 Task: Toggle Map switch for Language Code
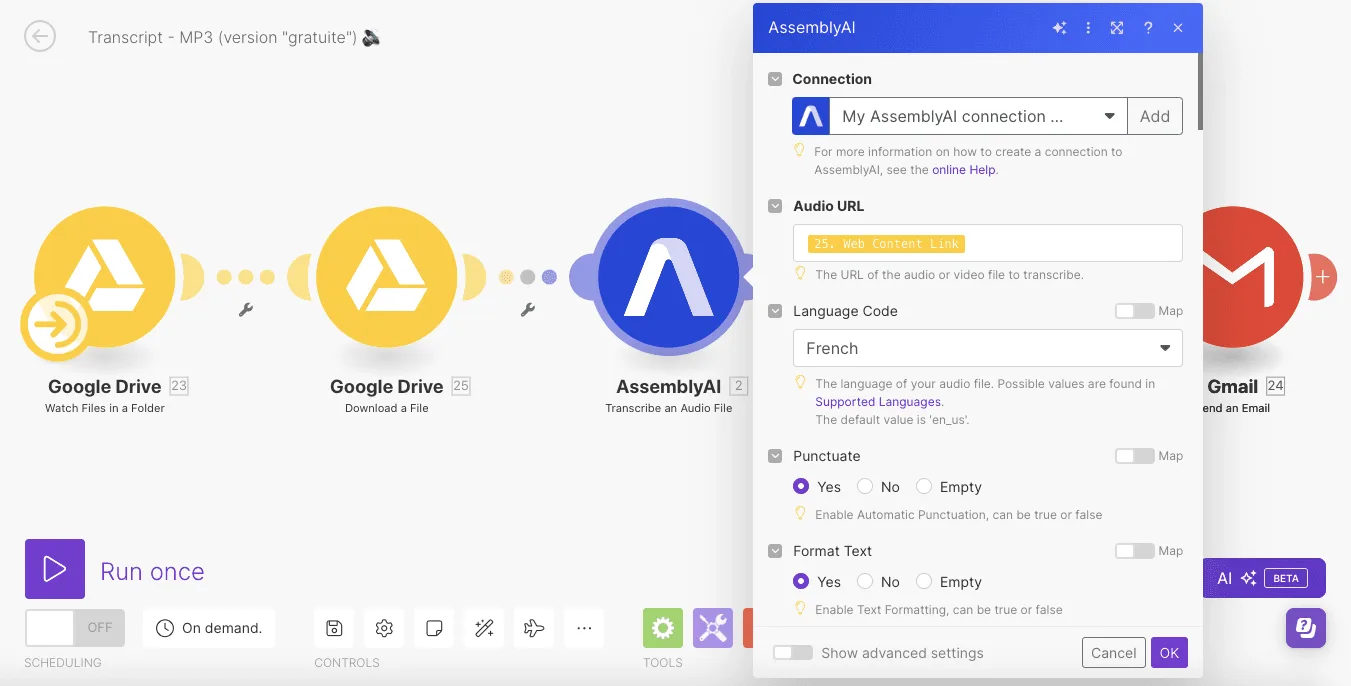pyautogui.click(x=1134, y=311)
